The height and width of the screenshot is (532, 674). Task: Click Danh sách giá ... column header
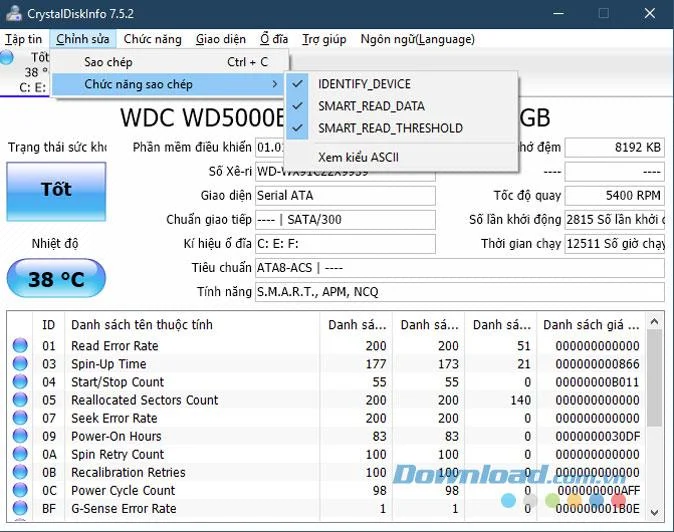[x=591, y=324]
